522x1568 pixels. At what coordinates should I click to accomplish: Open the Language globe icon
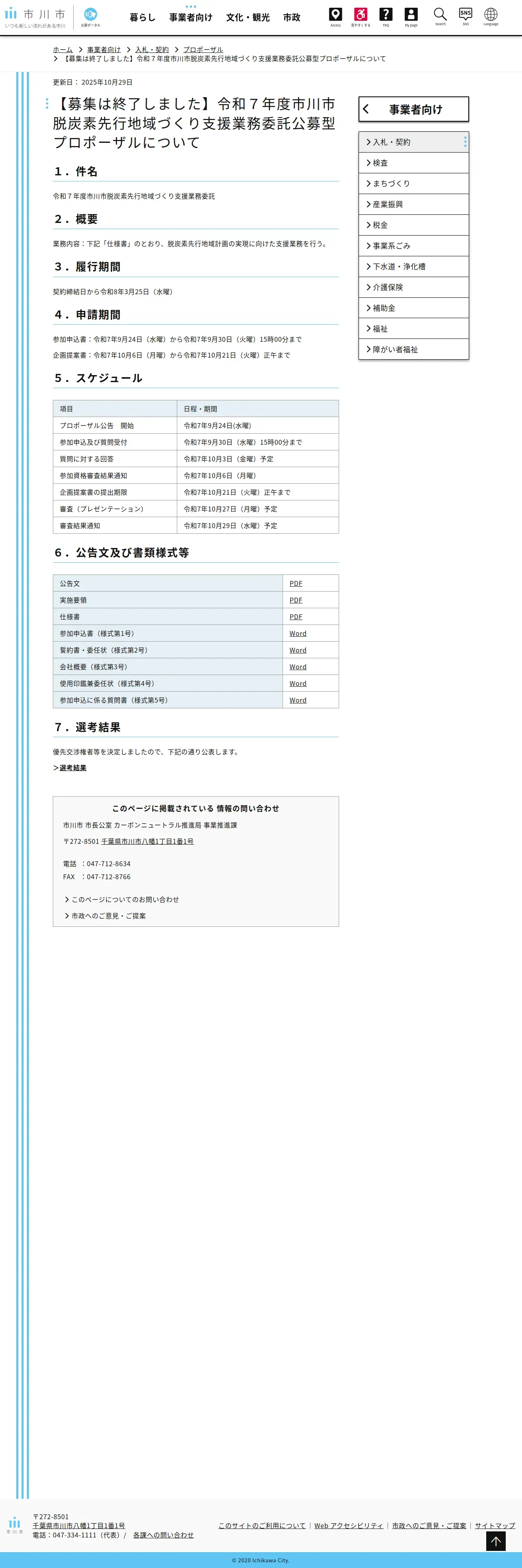[x=491, y=16]
